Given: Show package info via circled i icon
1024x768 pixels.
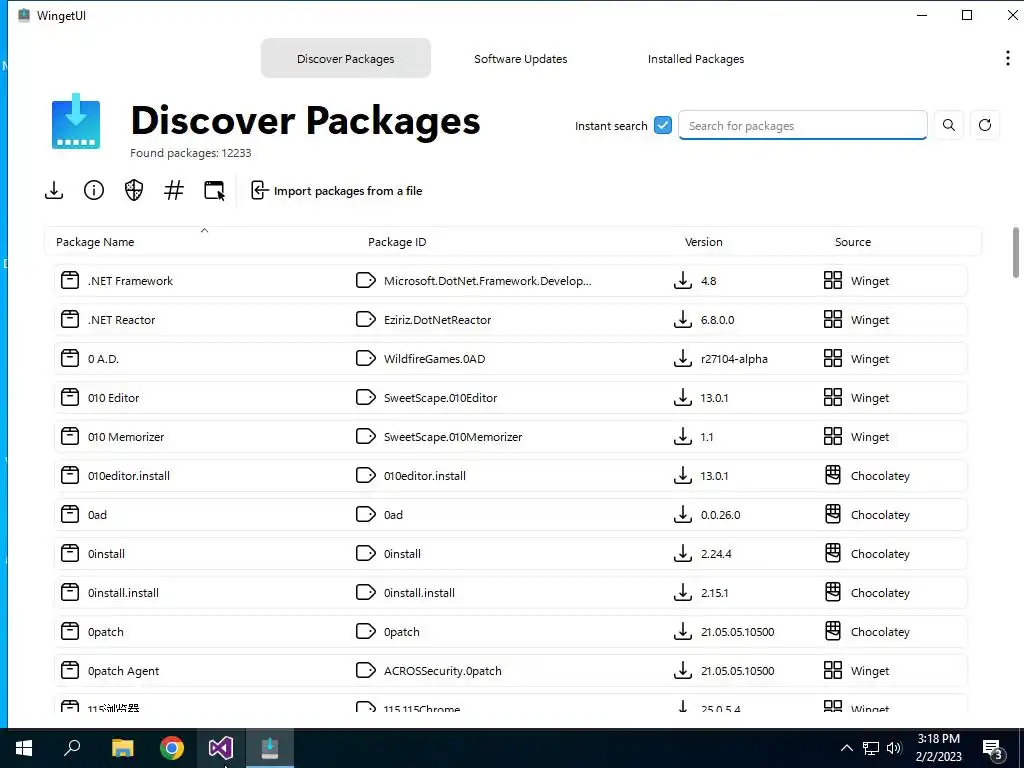Looking at the screenshot, I should click(x=94, y=190).
